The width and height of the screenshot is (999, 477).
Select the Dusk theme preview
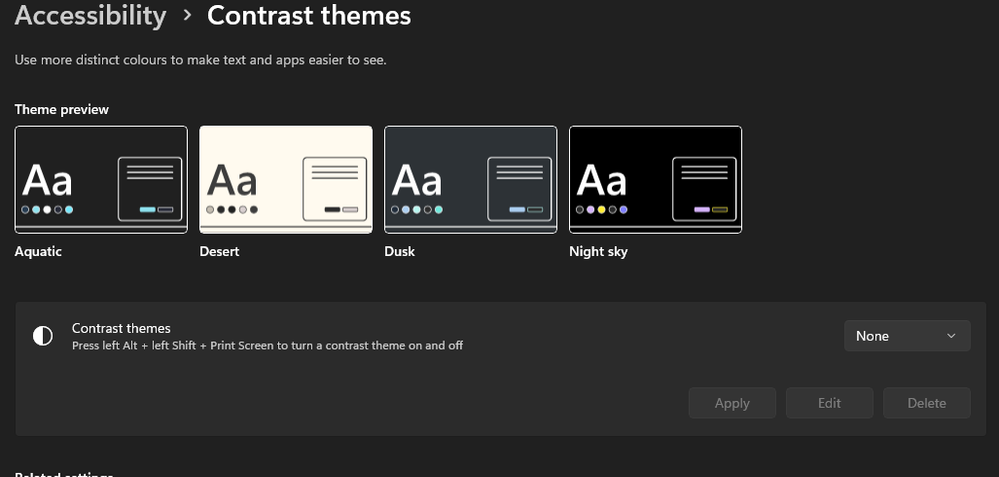(x=471, y=180)
